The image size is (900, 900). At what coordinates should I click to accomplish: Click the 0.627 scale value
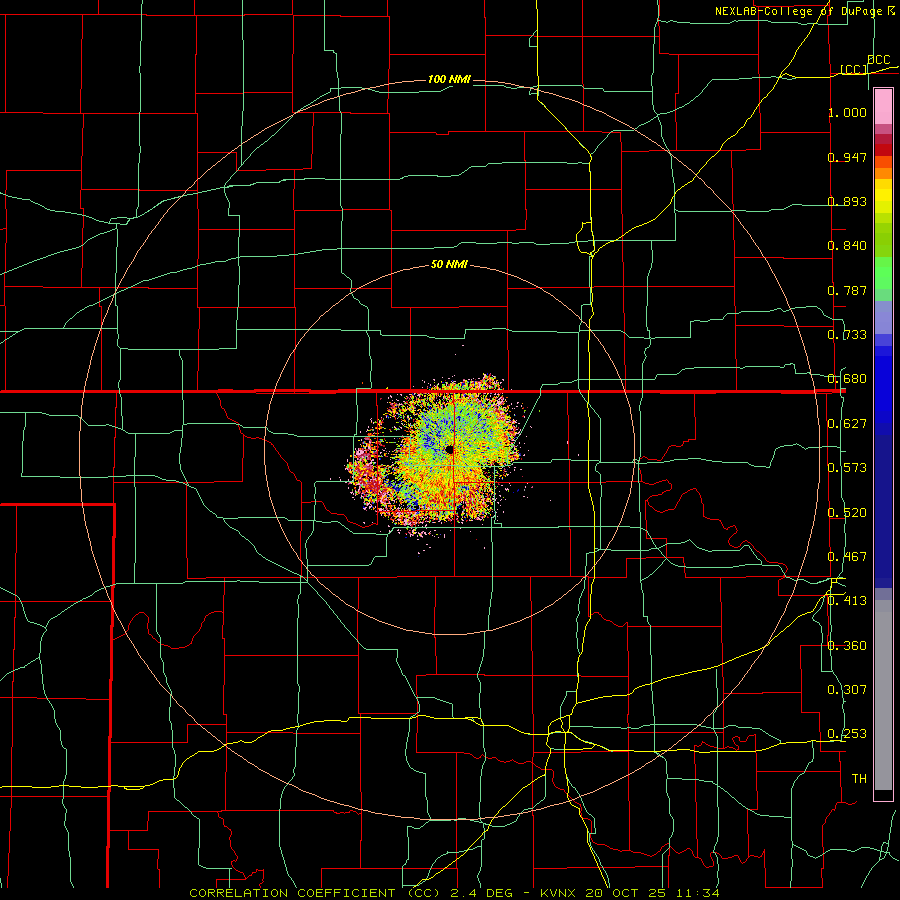tap(847, 424)
